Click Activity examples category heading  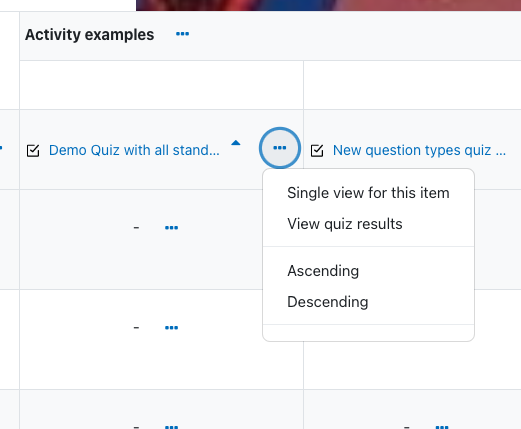89,35
